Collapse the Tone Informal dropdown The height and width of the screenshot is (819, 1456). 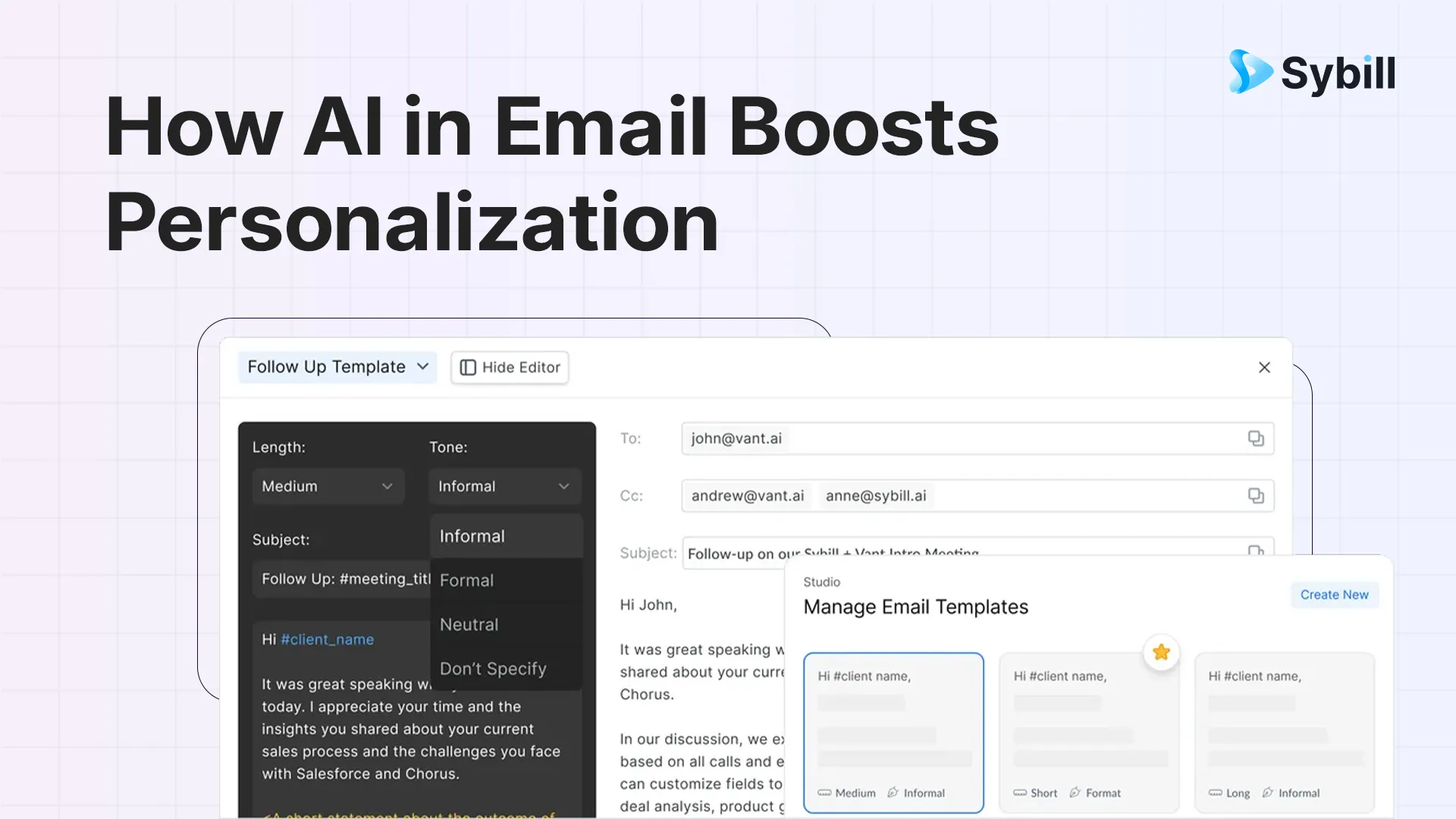504,487
